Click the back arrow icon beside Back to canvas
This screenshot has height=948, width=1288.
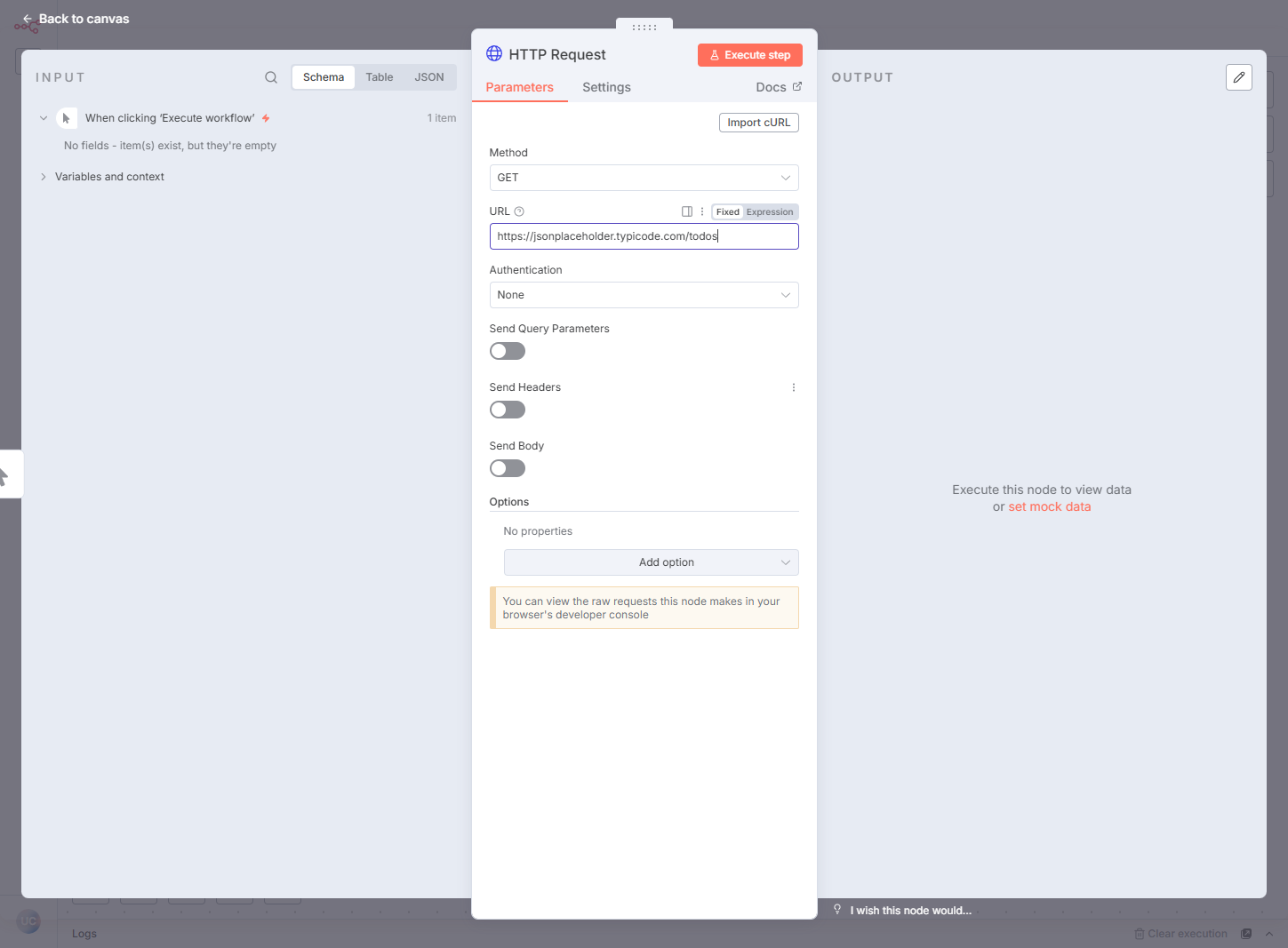click(x=28, y=19)
